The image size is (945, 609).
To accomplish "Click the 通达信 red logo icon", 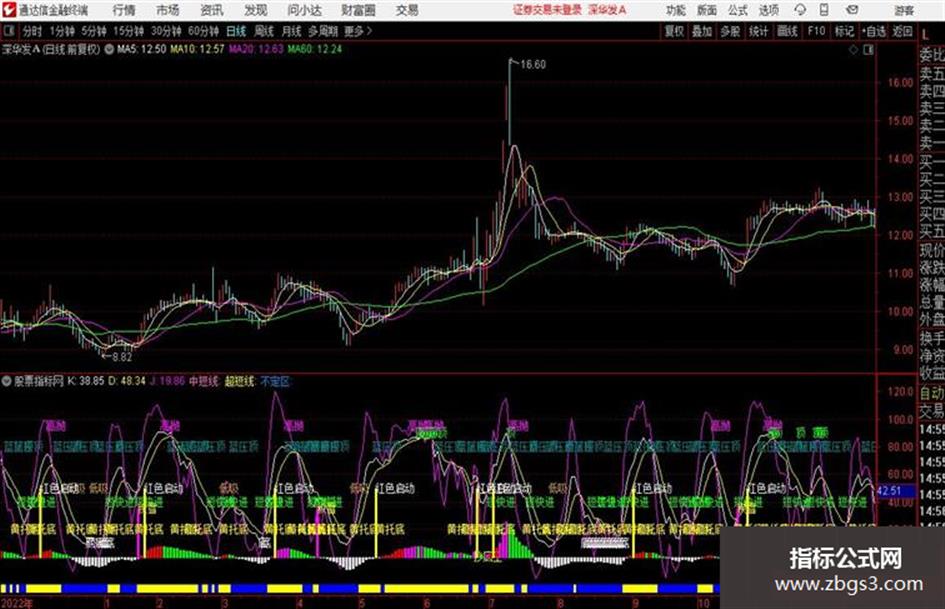I will [x=8, y=10].
